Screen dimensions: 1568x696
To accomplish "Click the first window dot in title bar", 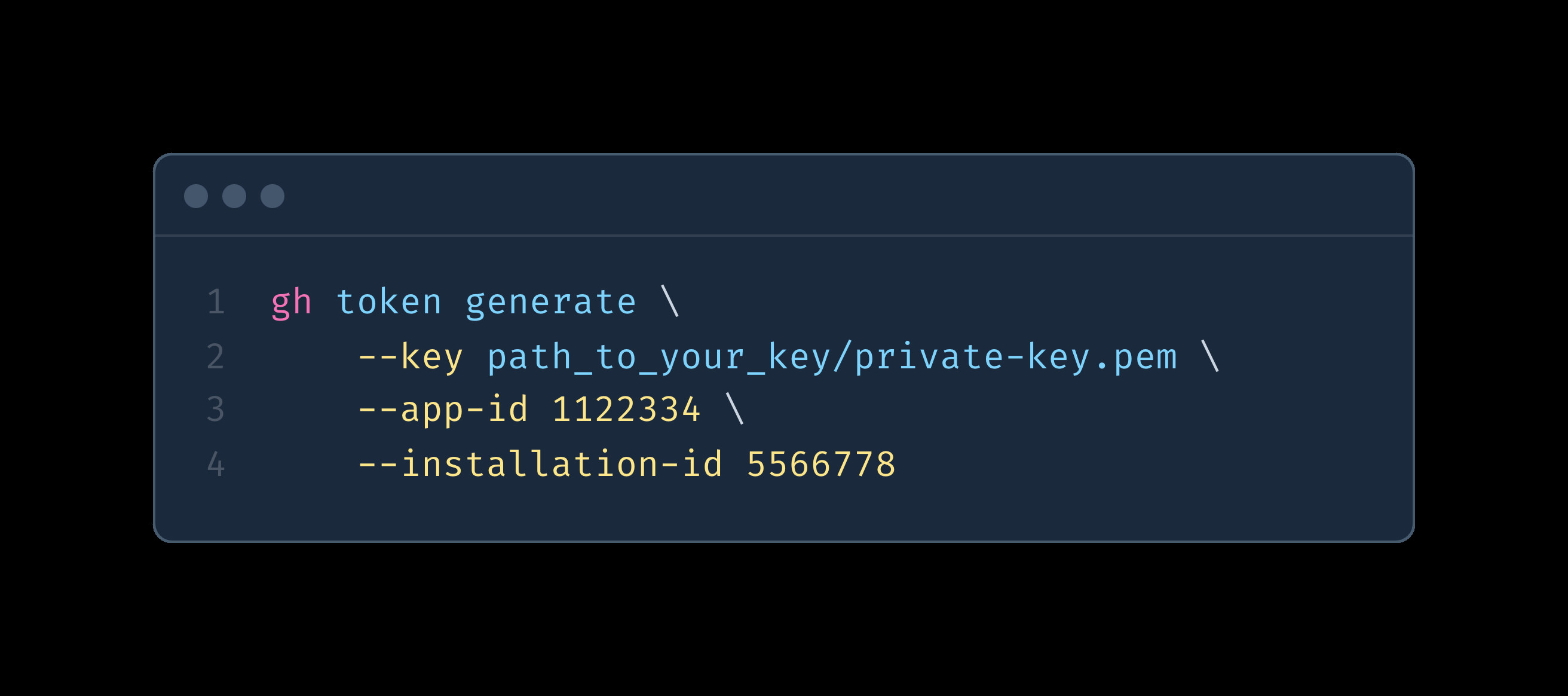I will coord(196,196).
